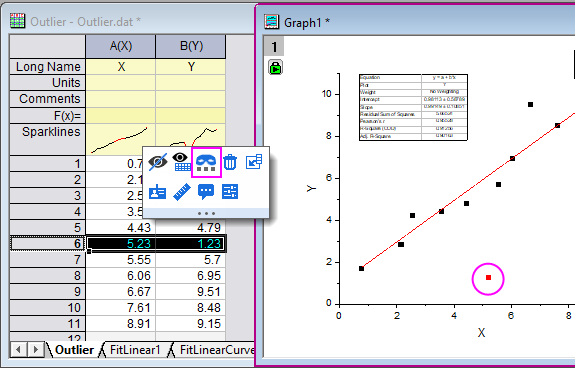This screenshot has height=368, width=575.
Task: Click the F(x)= cell under column A(X)
Action: (x=121, y=115)
